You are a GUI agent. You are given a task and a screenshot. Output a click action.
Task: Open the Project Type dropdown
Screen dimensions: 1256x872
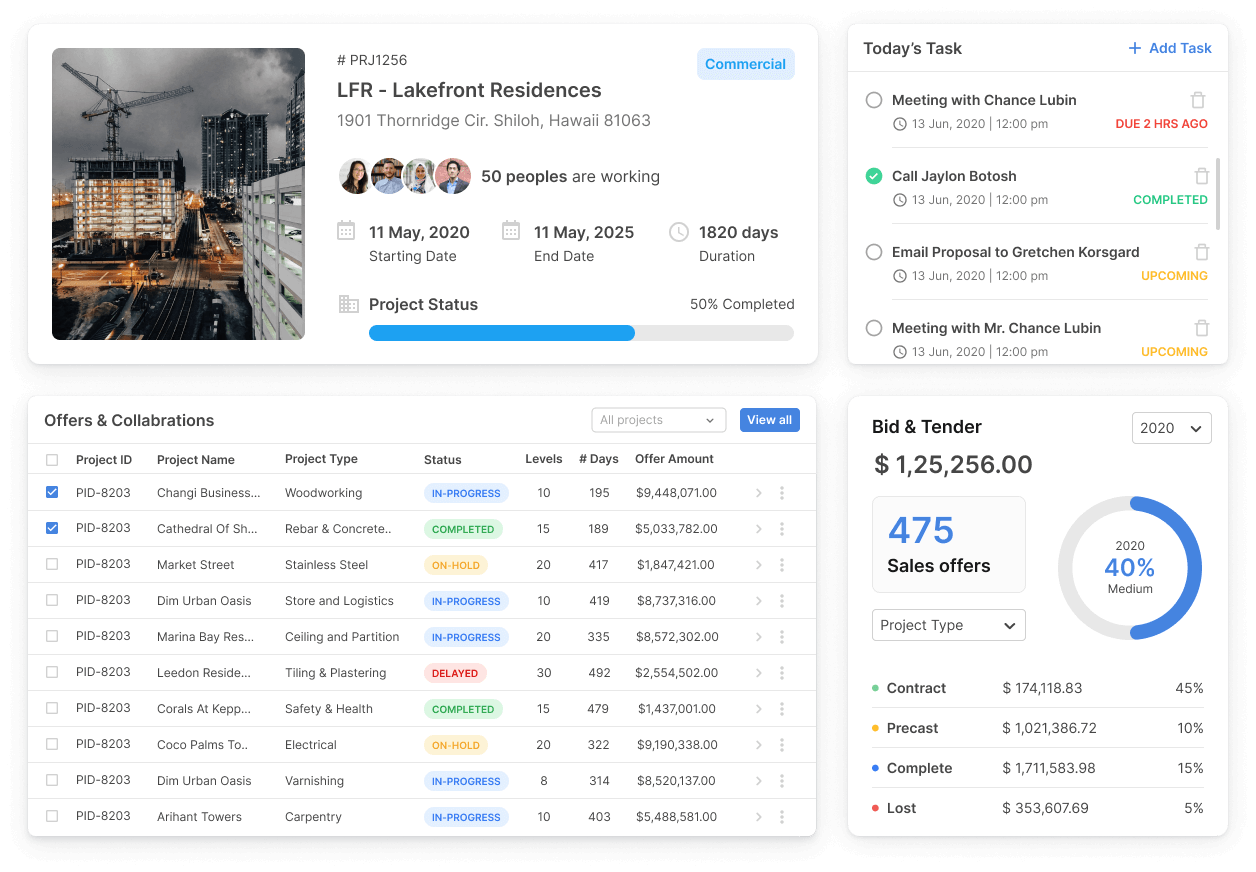[948, 625]
